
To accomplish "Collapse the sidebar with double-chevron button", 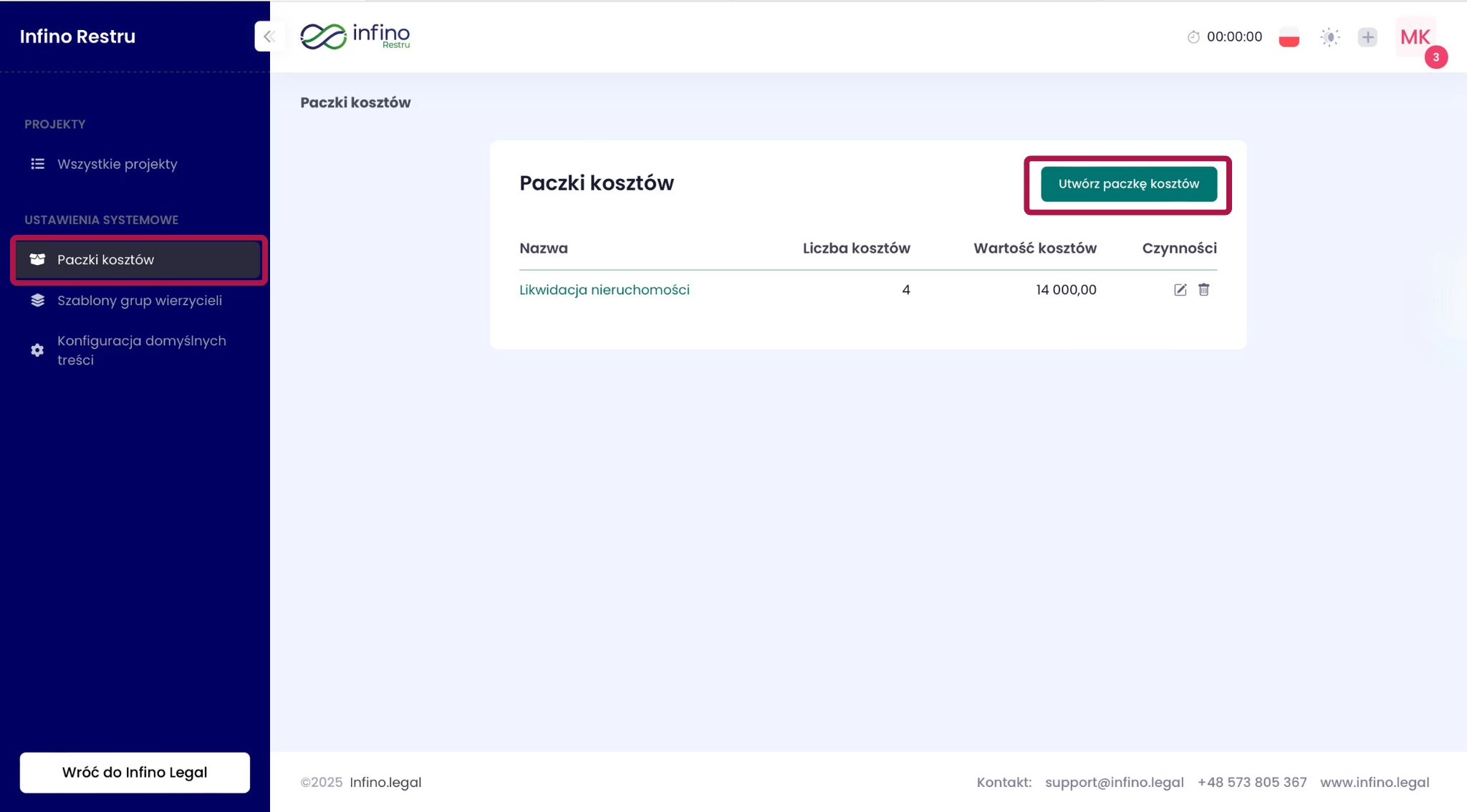I will pyautogui.click(x=269, y=37).
